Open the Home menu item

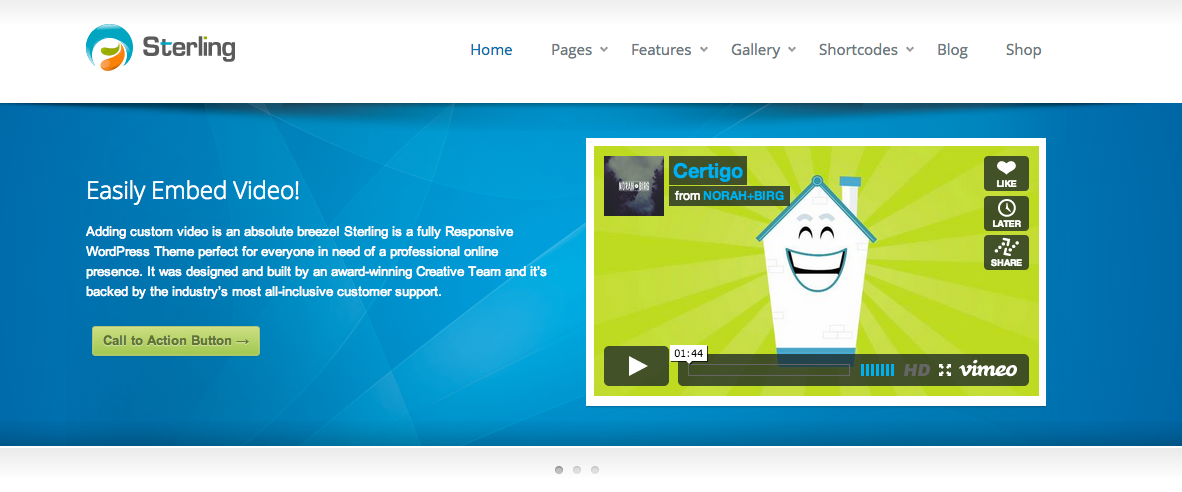pyautogui.click(x=491, y=50)
